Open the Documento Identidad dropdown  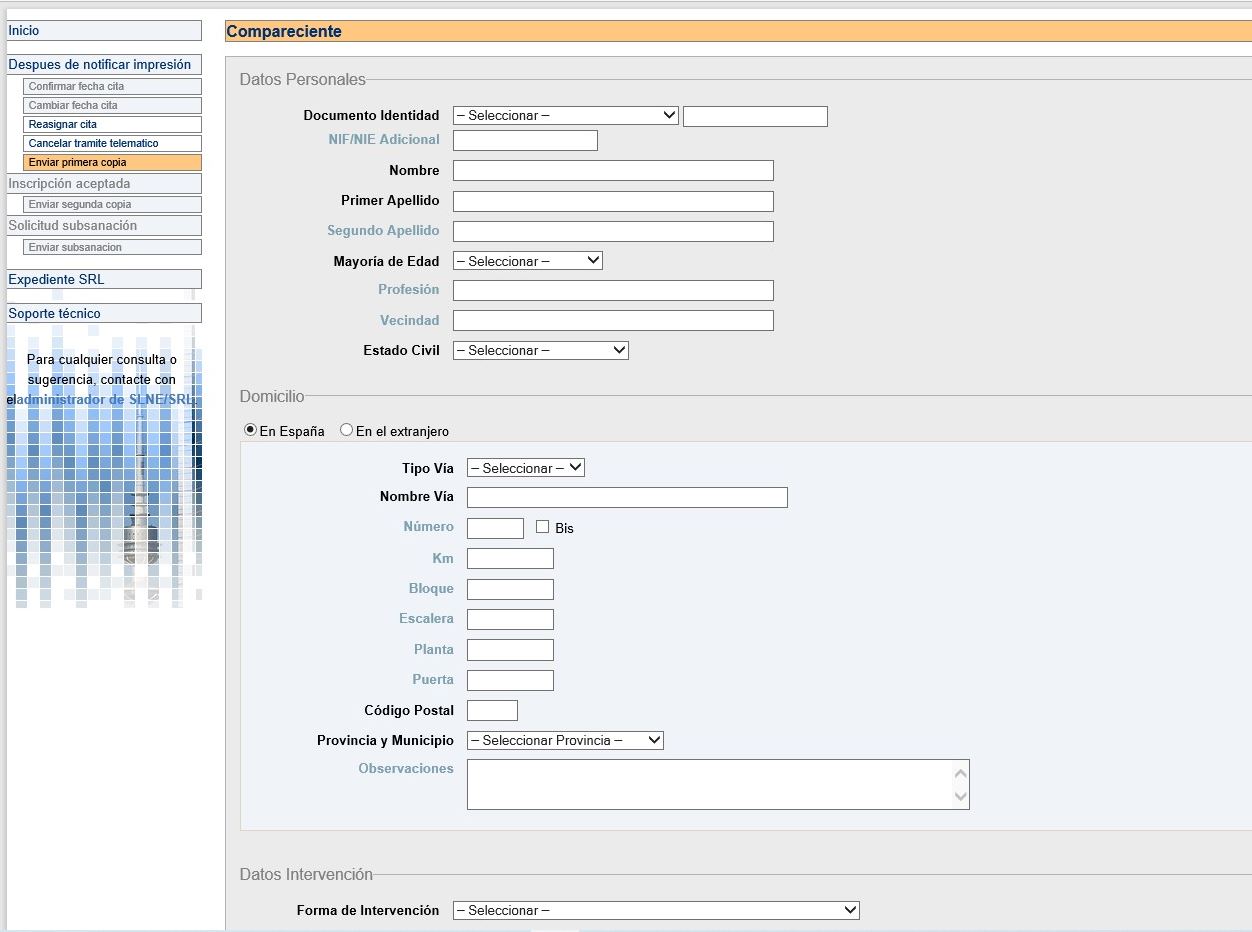(565, 116)
